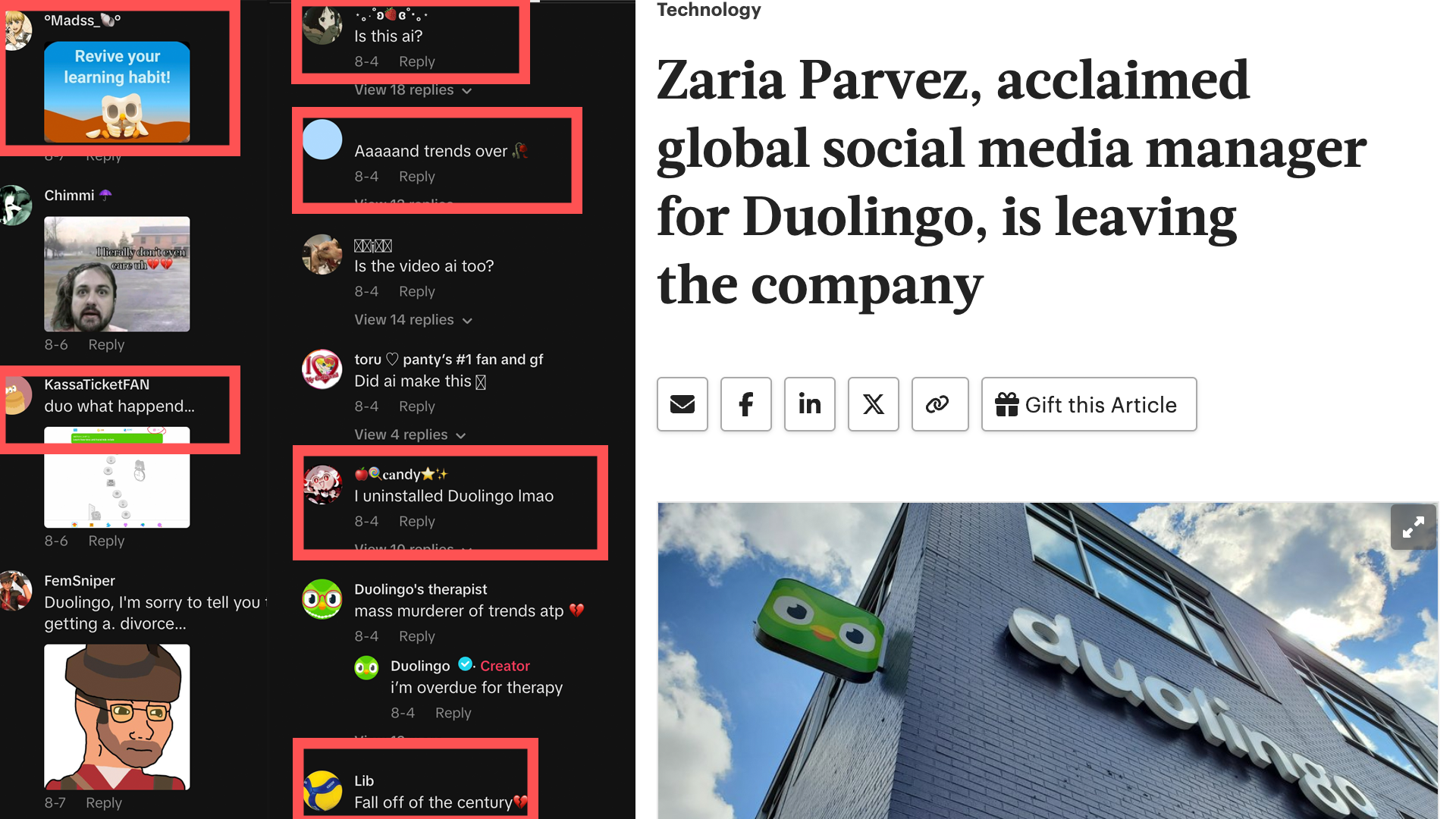
Task: Open the verified Duolingo creator avatar
Action: [366, 667]
